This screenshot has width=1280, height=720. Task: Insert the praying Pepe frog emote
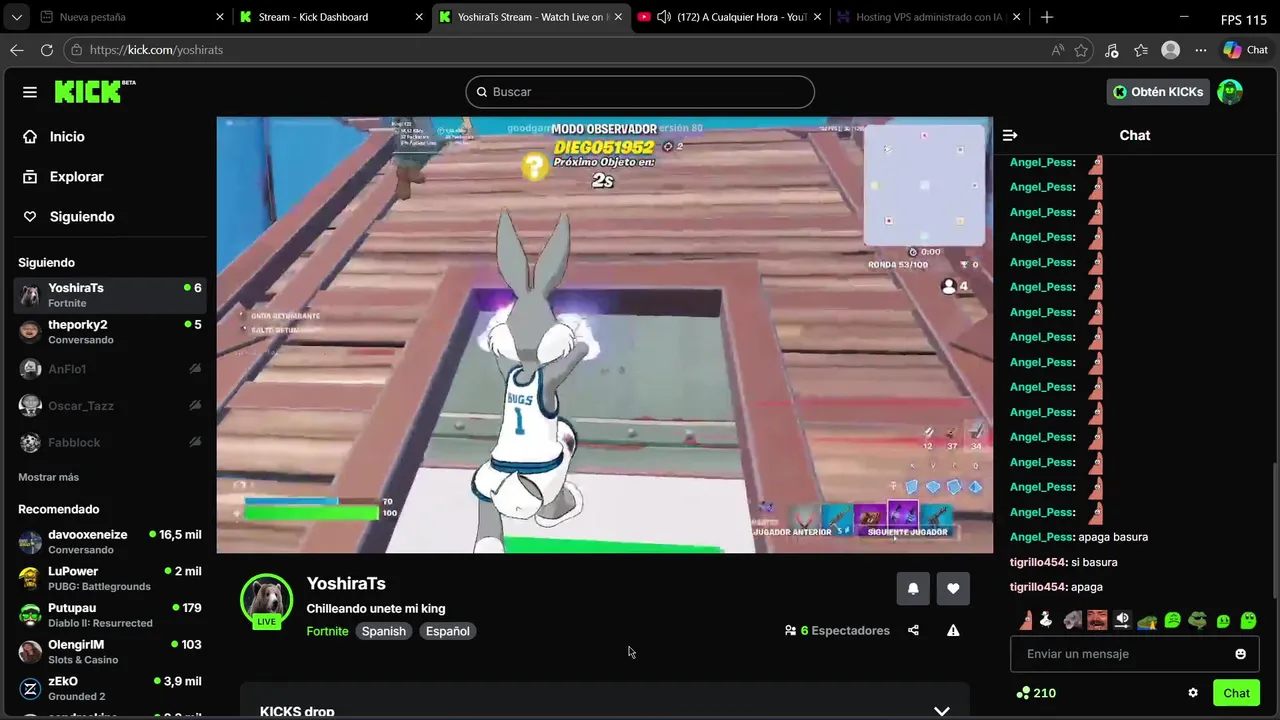[x=1147, y=621]
